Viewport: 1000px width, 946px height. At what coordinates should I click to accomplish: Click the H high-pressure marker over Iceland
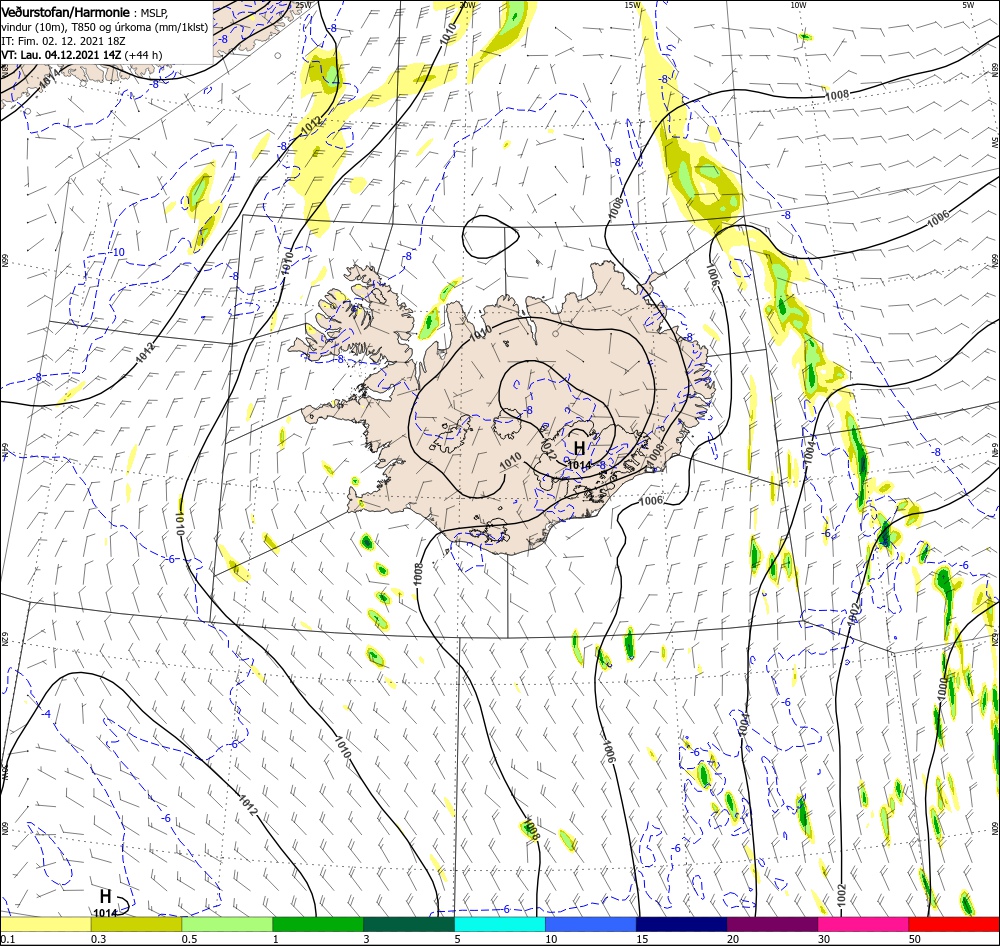[x=579, y=448]
